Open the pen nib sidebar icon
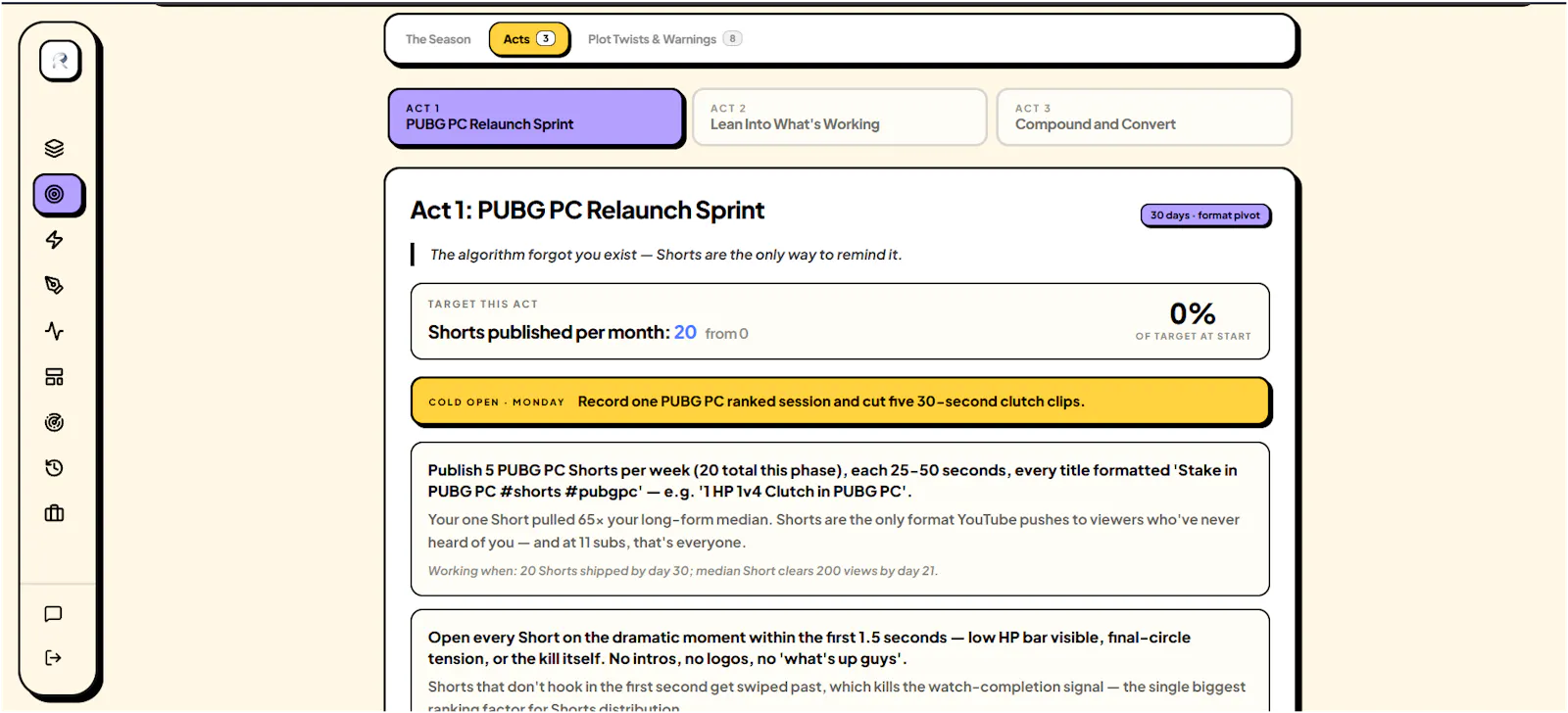Screen dimensions: 1568x713 (x=55, y=285)
